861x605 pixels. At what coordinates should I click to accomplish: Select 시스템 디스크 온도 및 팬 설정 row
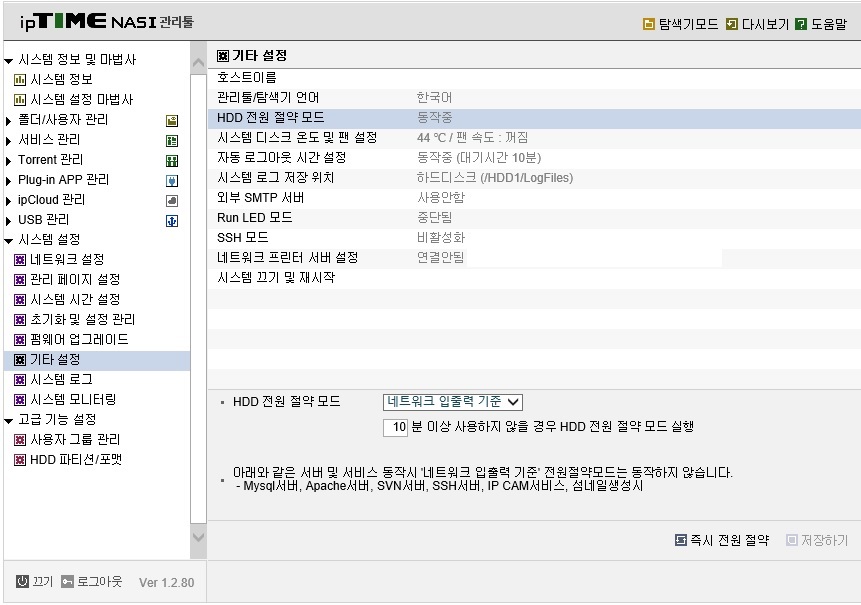[x=534, y=138]
